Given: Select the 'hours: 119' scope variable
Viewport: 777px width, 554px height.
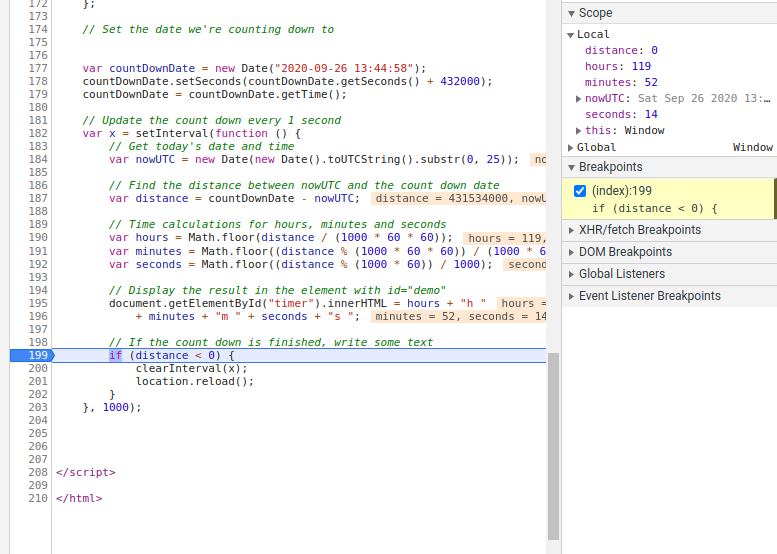Looking at the screenshot, I should point(617,67).
